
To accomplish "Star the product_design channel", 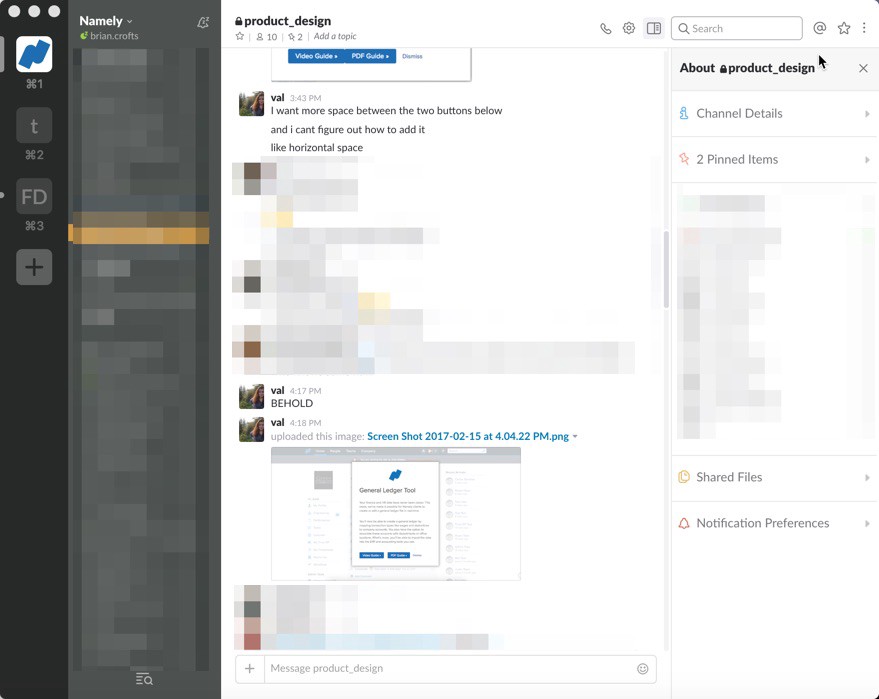I will 240,36.
